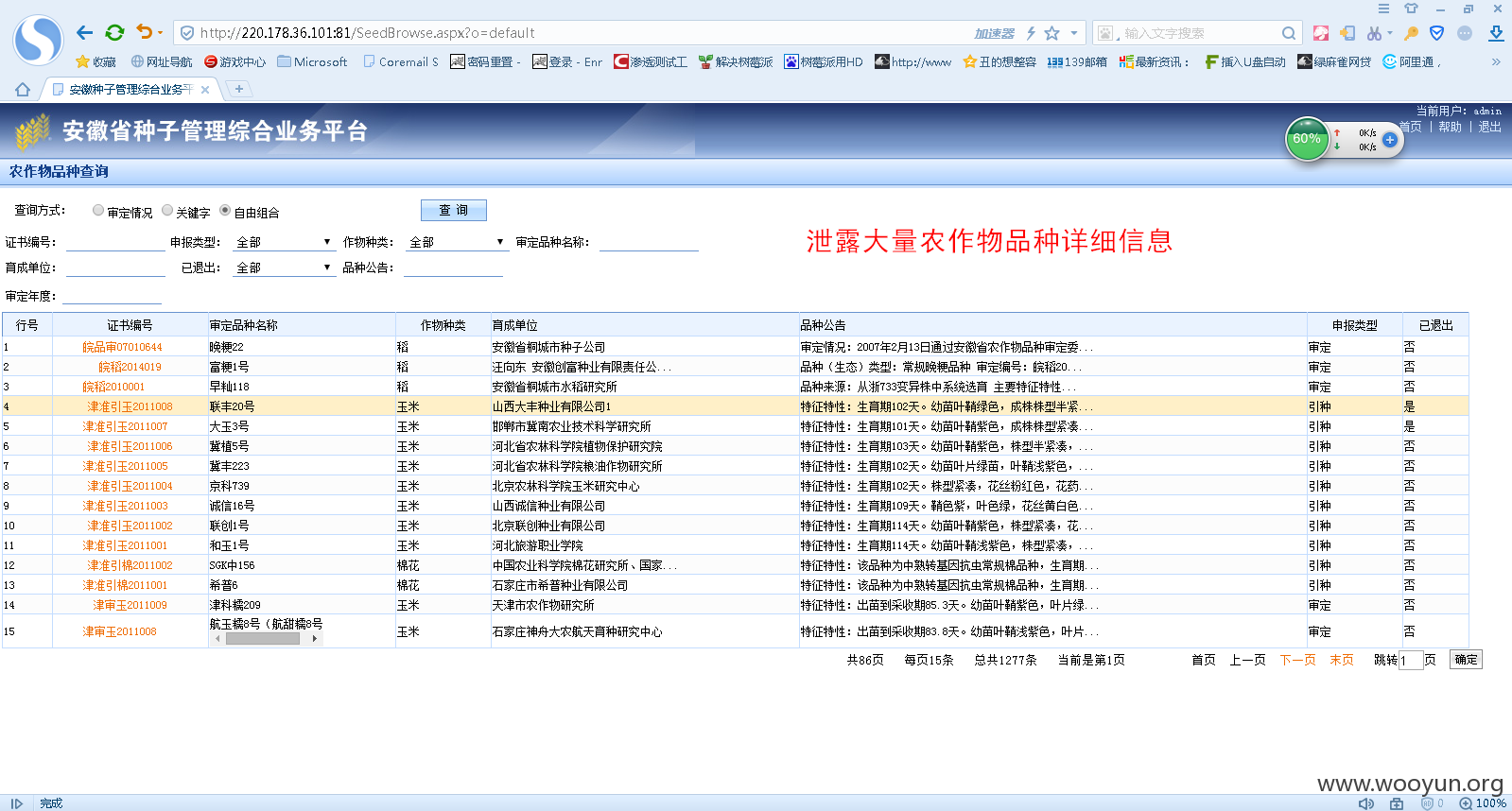This screenshot has height=811, width=1512.
Task: Click the 查询 search button
Action: [454, 210]
